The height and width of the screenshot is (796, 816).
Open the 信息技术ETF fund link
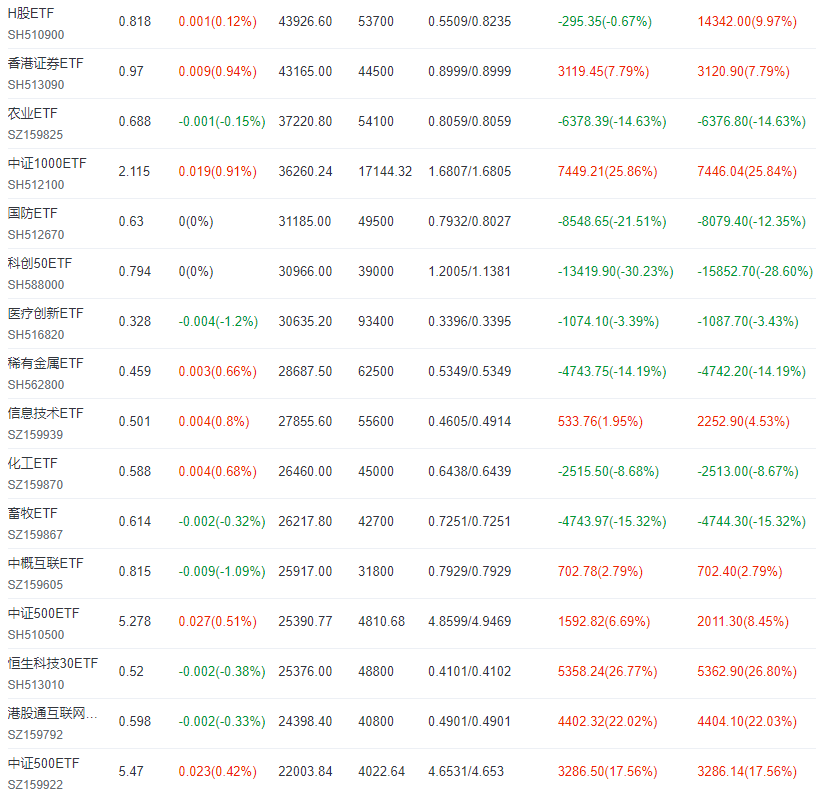pos(45,413)
